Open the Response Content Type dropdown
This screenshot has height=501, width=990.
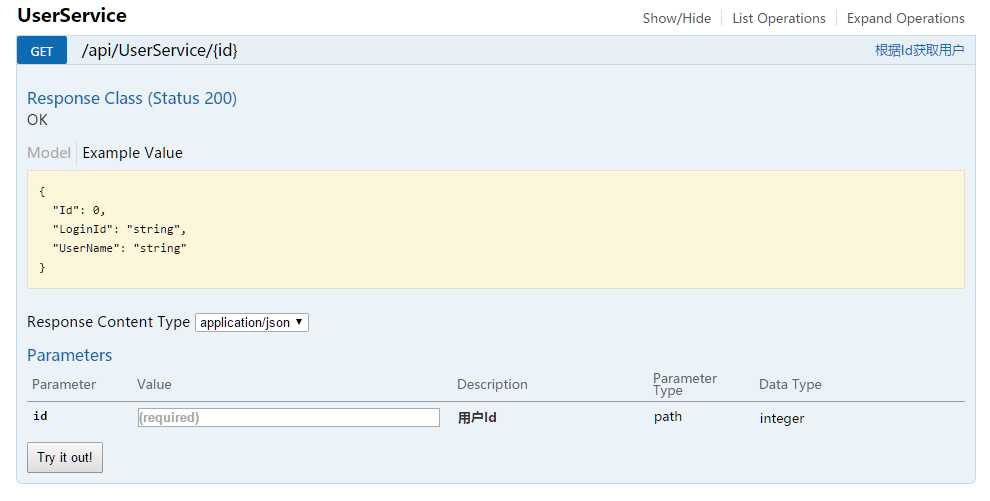(x=252, y=322)
